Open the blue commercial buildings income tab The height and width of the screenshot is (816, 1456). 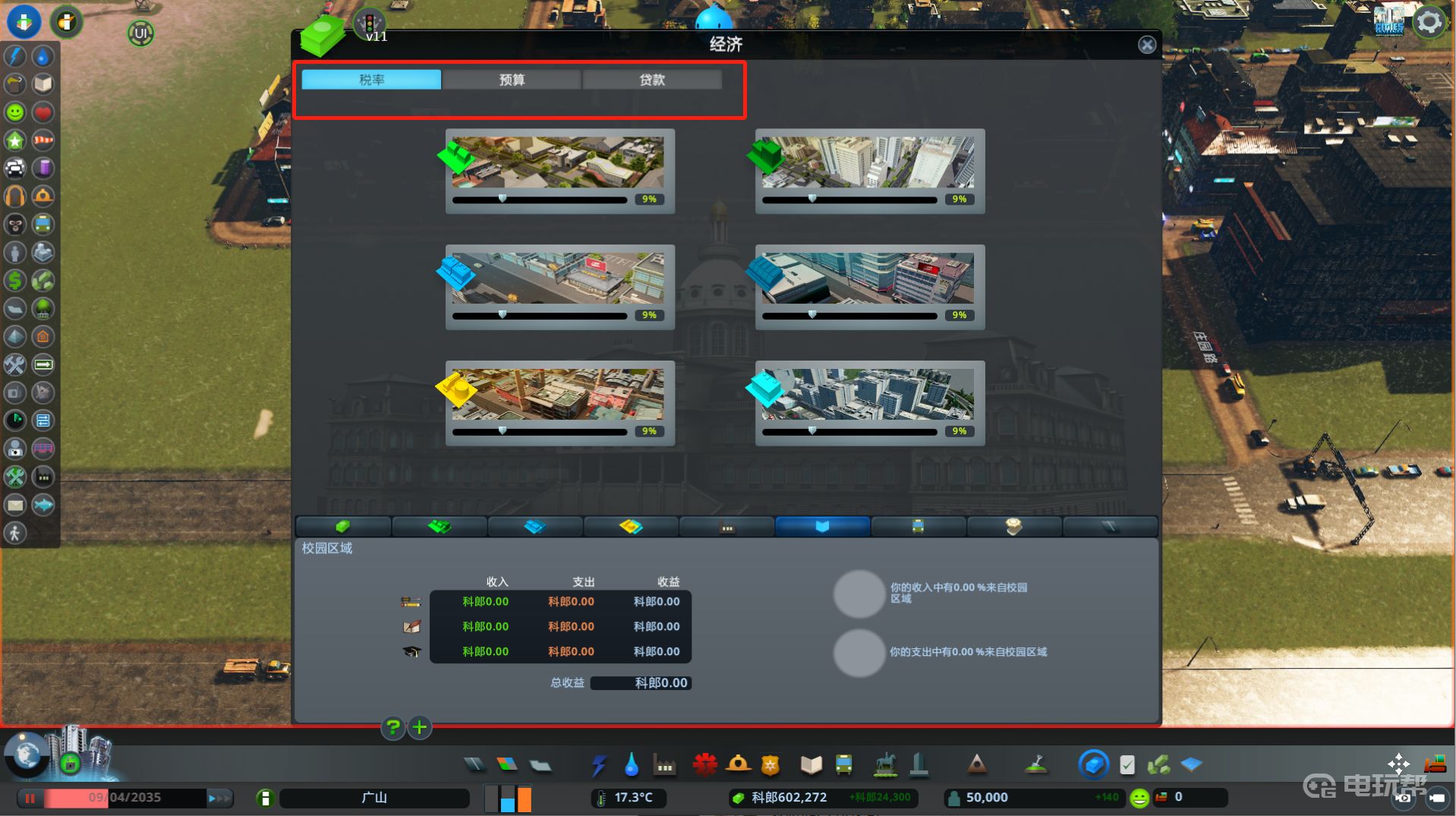click(535, 526)
